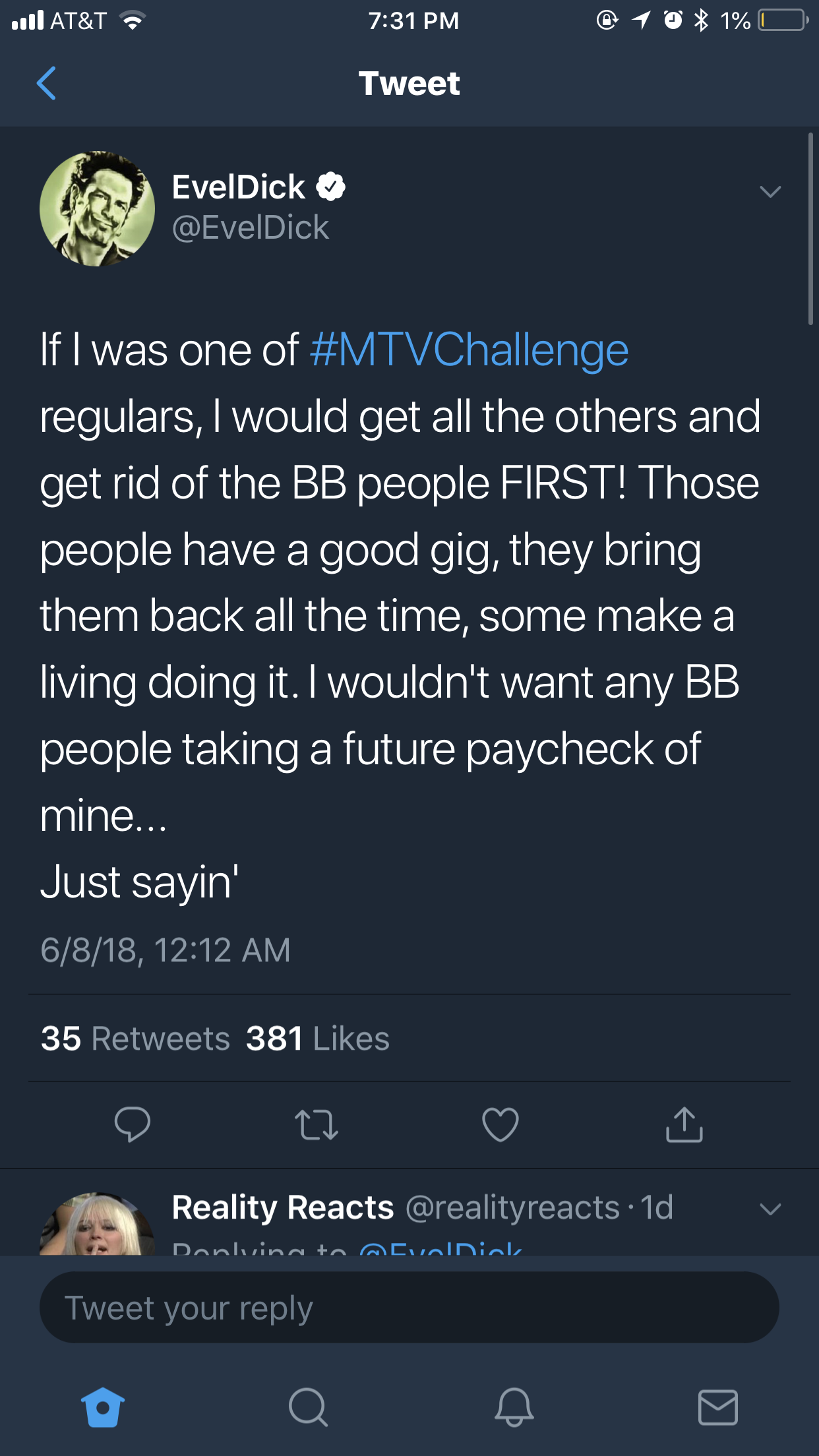Open the #MTVChallenge hashtag link
The image size is (819, 1456).
(469, 349)
